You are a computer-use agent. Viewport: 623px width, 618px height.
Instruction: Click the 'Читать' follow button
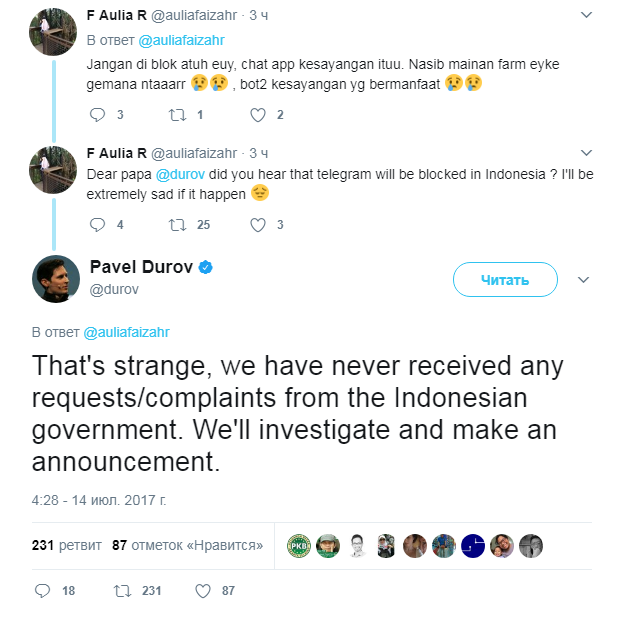[505, 280]
